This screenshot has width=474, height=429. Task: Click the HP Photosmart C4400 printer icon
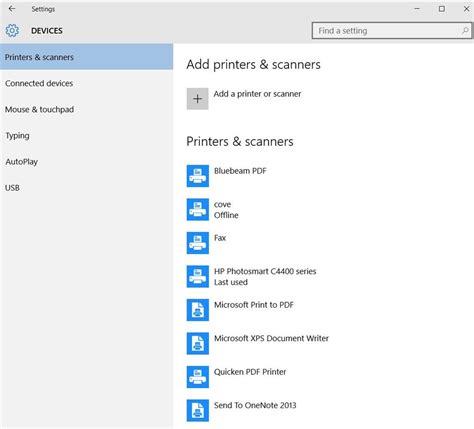(x=198, y=276)
